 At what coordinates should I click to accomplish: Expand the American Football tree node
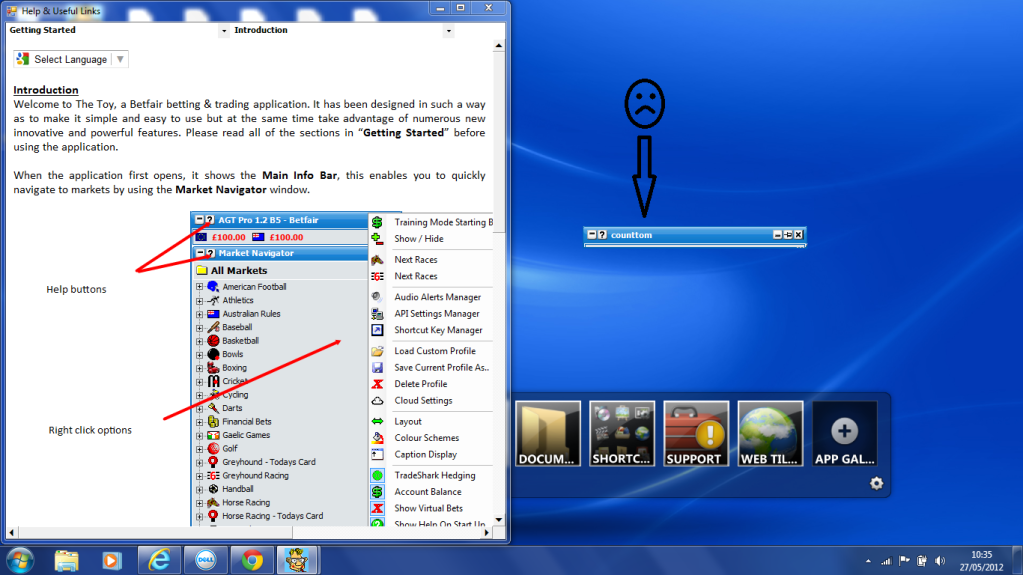(x=200, y=287)
